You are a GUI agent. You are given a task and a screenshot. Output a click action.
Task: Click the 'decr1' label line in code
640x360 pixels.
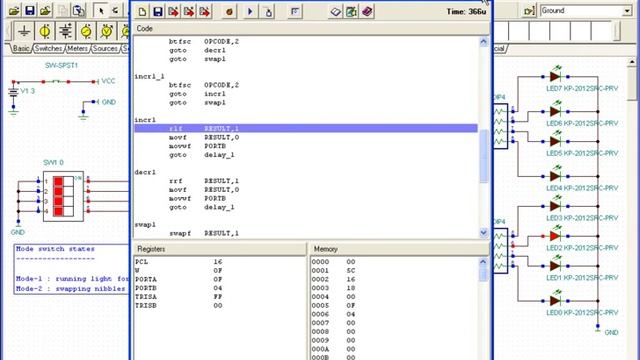click(145, 172)
